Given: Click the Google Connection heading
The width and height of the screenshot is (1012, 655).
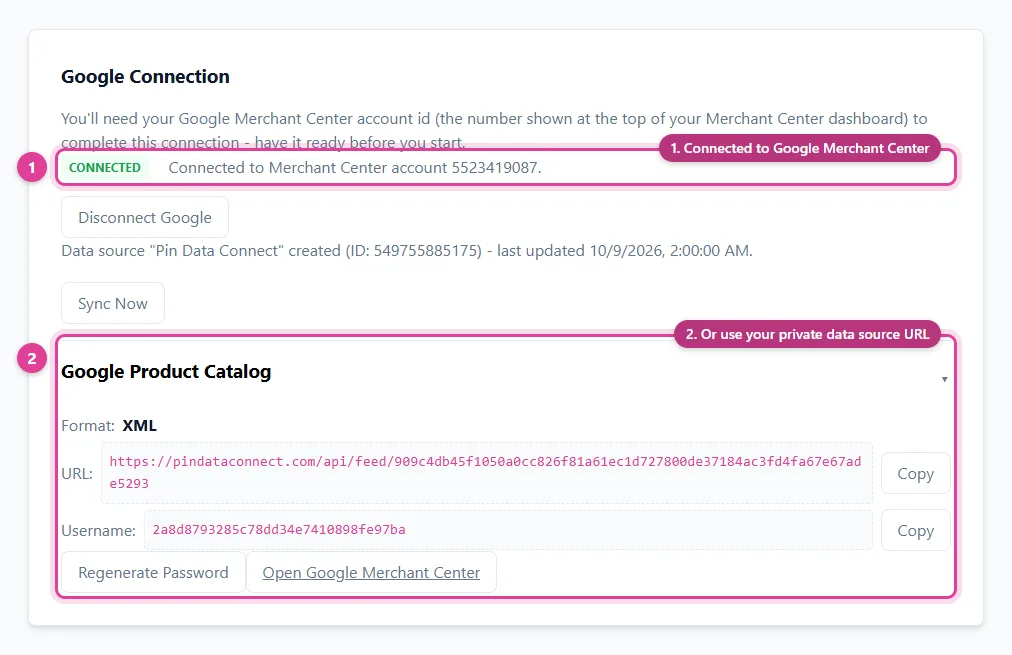Looking at the screenshot, I should click(x=145, y=77).
